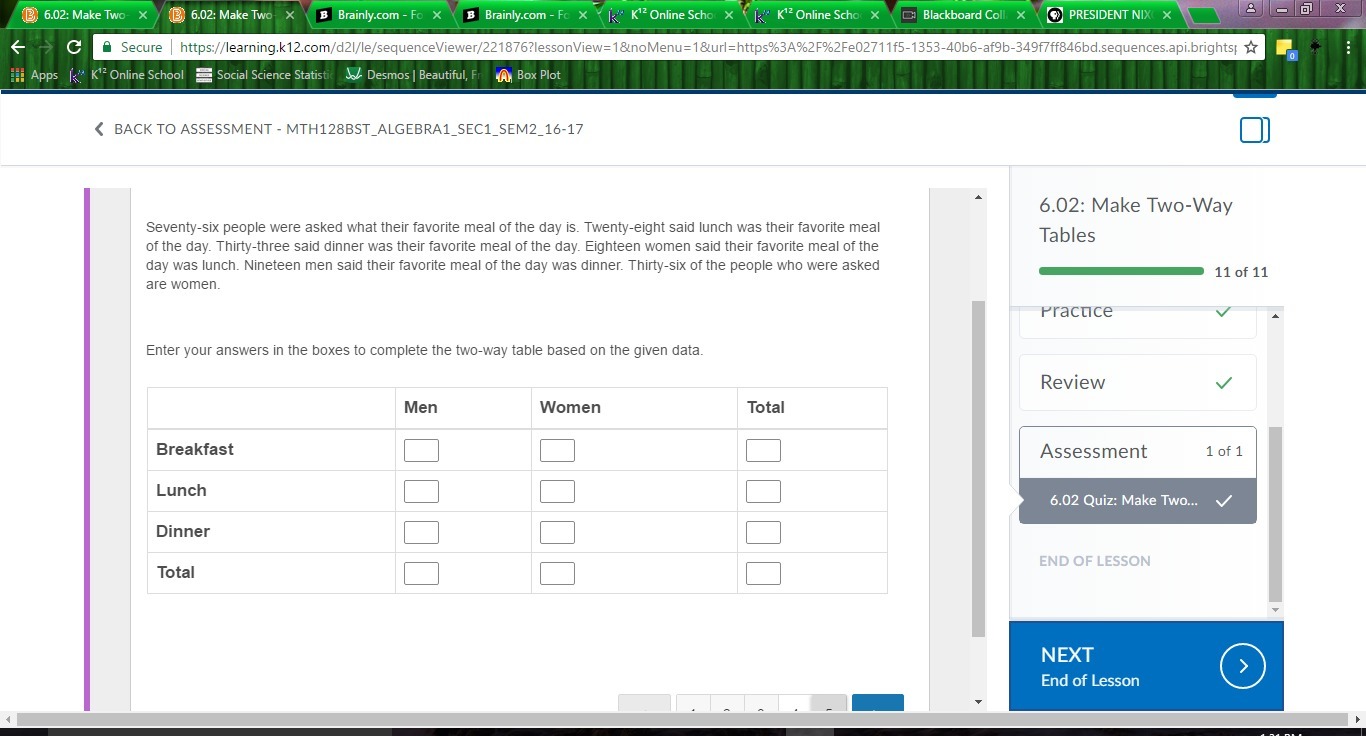Close the Blackboard Coll tab

(1020, 15)
